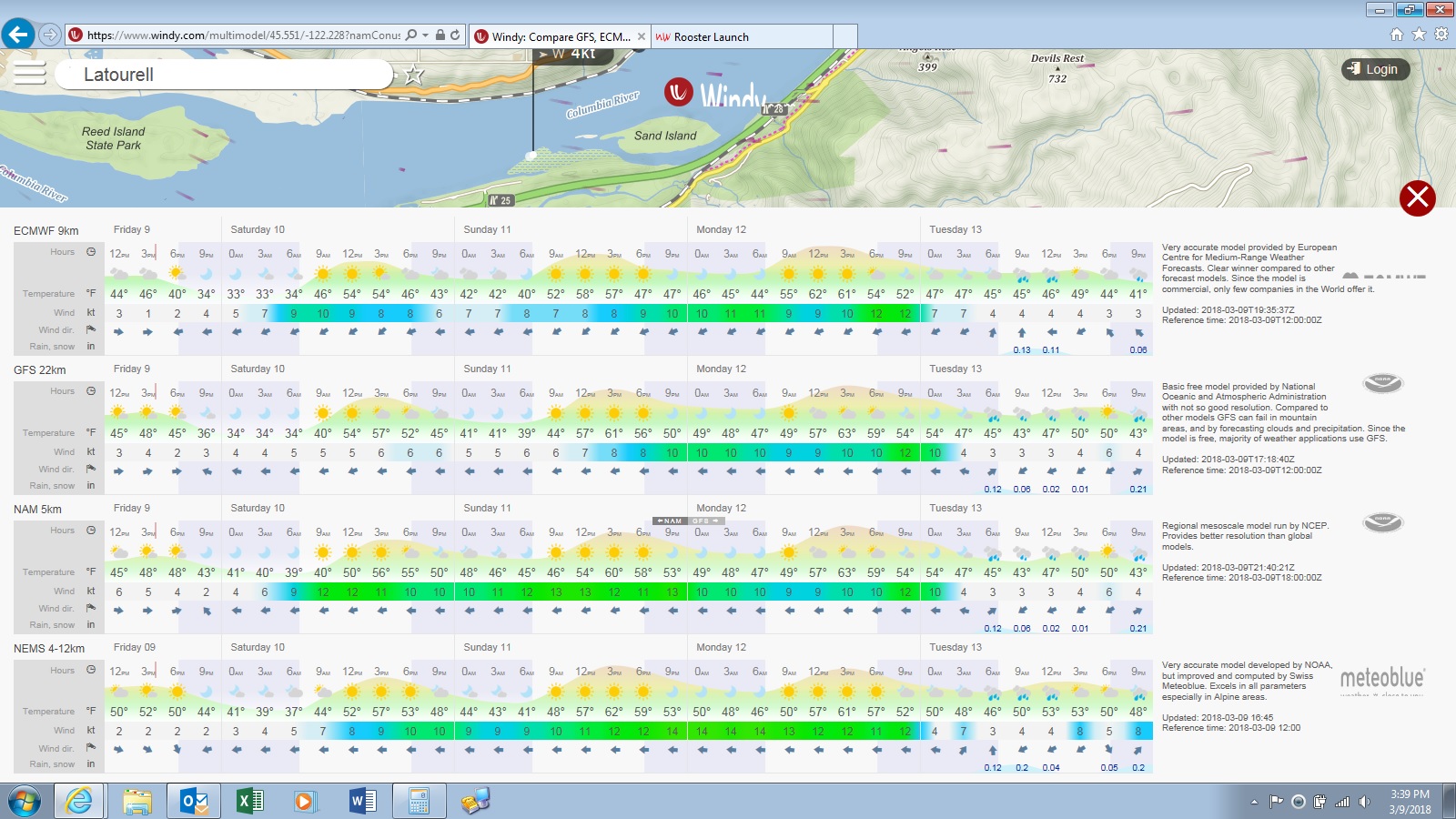This screenshot has width=1456, height=819.
Task: Click the ECMWF logo beside description
Action: click(x=1384, y=276)
